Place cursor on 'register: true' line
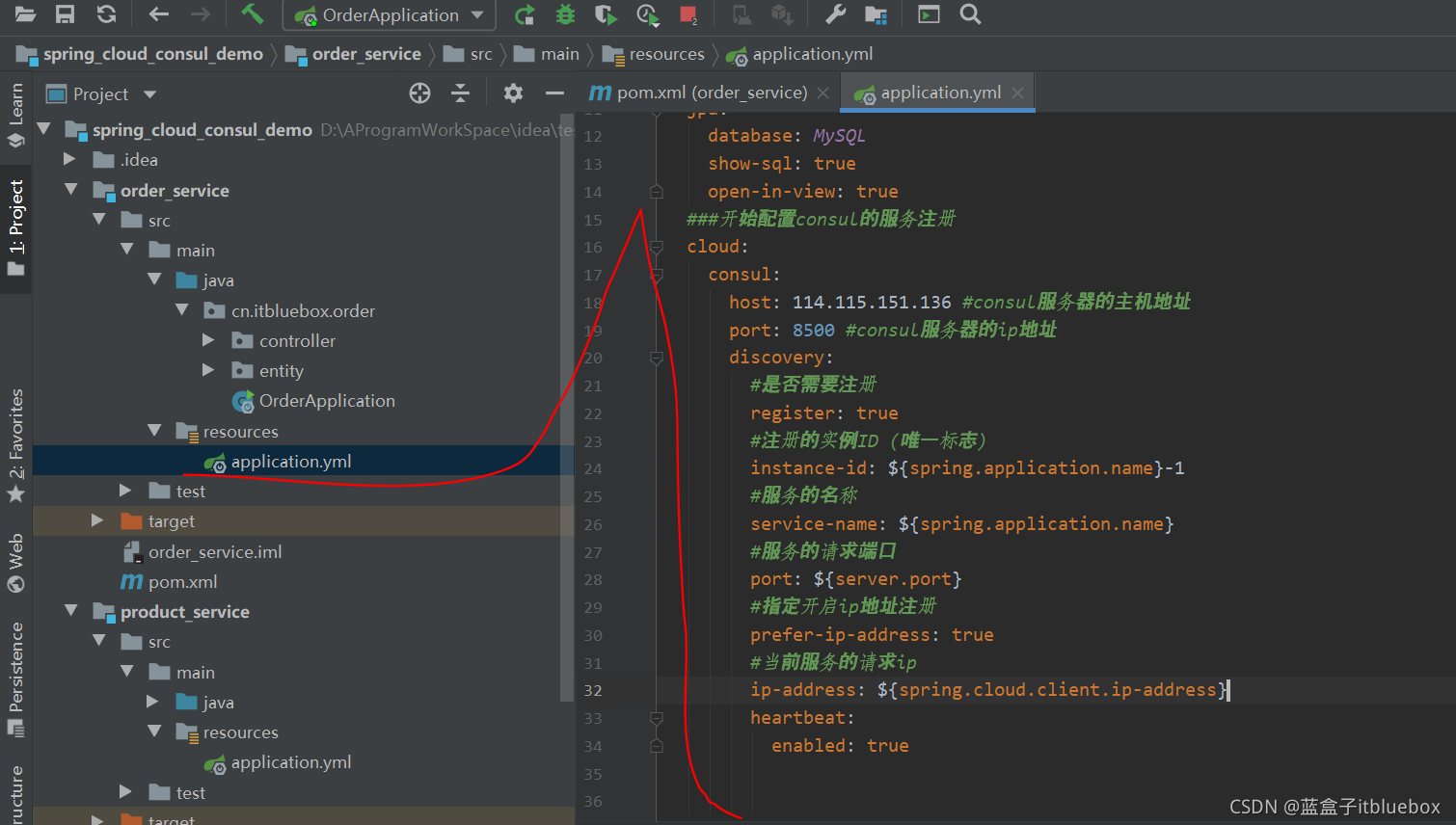 tap(824, 413)
